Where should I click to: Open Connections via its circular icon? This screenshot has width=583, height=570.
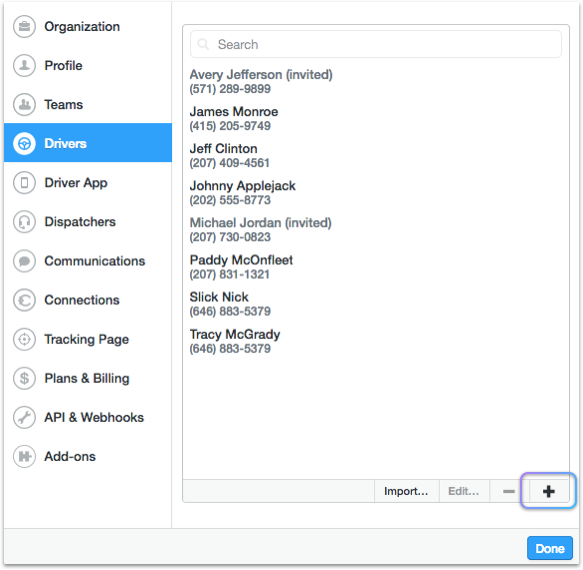(x=25, y=300)
